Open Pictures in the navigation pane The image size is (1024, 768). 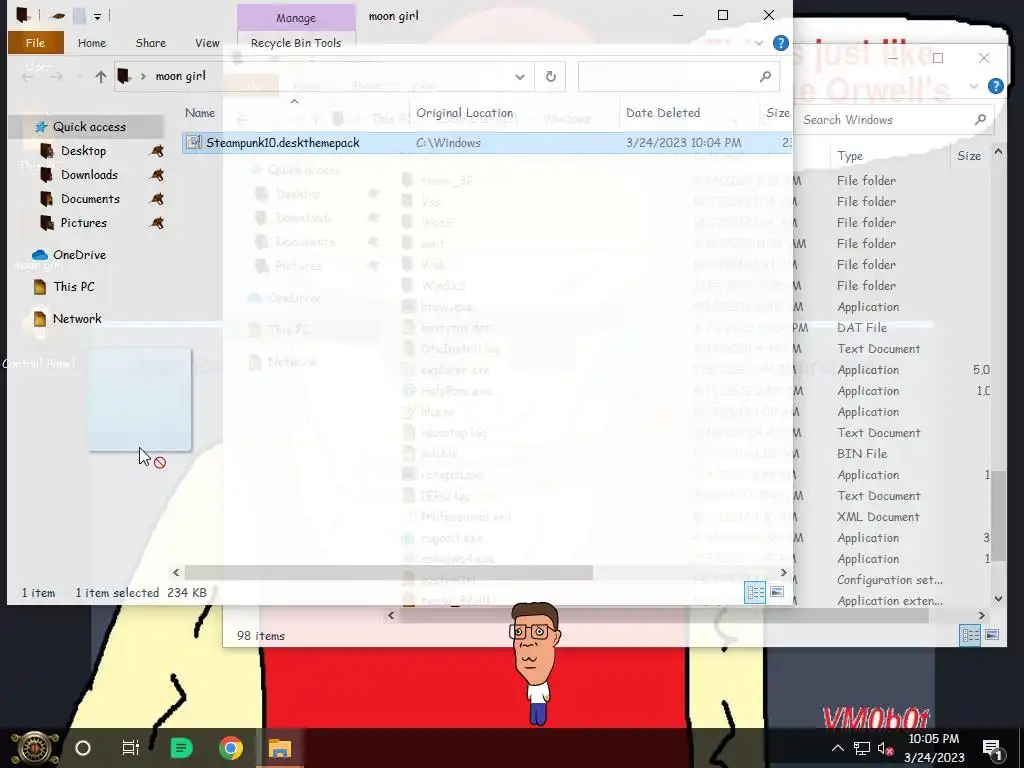click(83, 223)
